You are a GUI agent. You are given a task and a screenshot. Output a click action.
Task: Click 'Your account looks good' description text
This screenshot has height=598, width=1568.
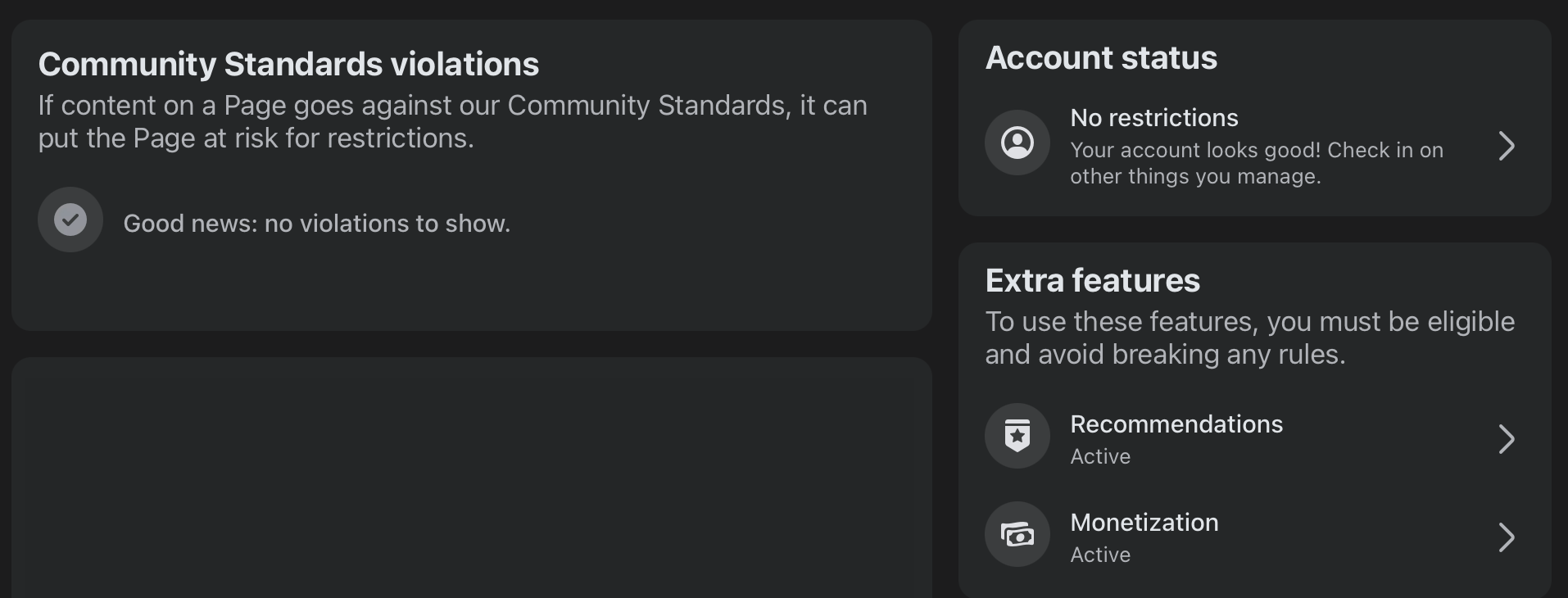[1257, 163]
